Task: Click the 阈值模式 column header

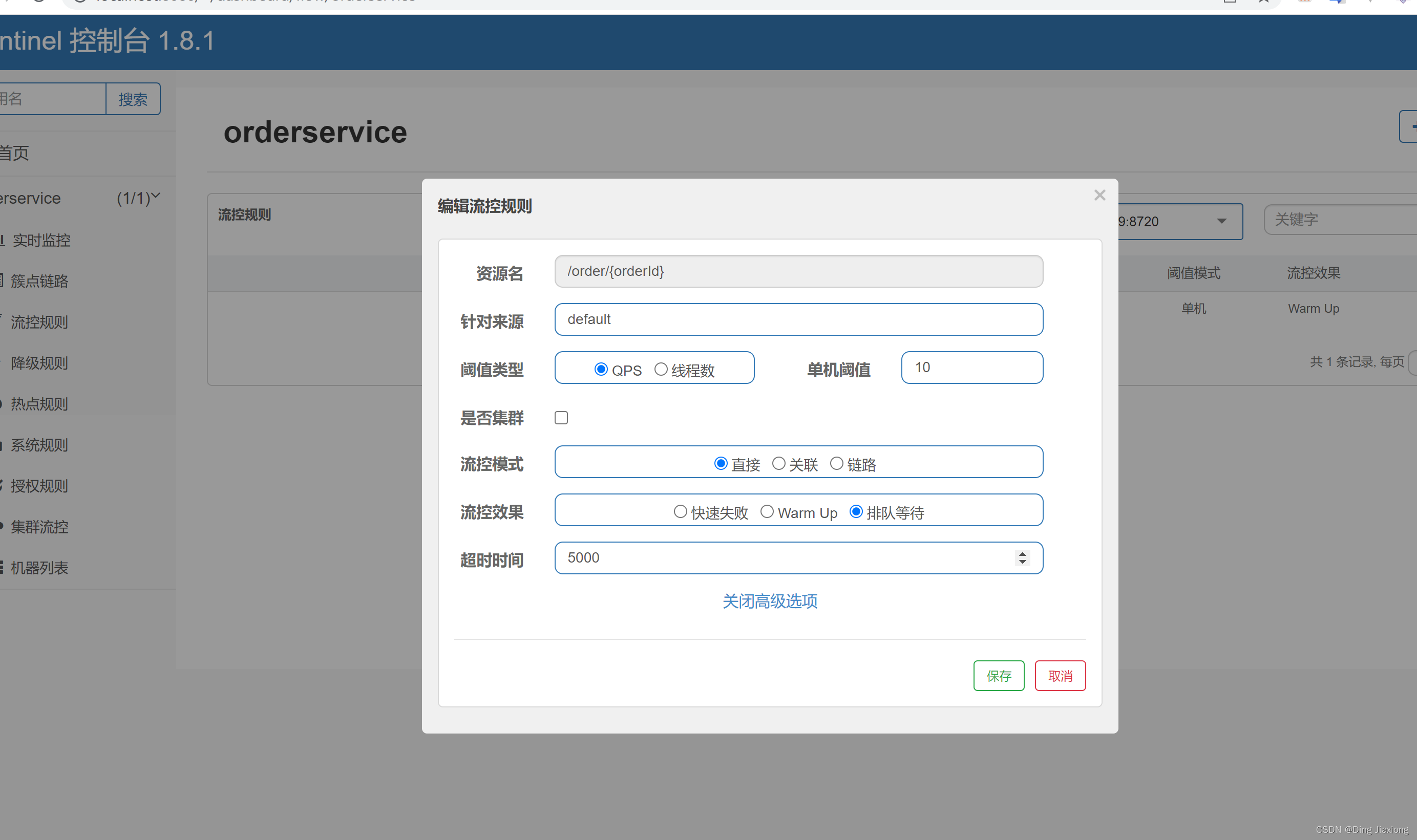Action: tap(1193, 273)
